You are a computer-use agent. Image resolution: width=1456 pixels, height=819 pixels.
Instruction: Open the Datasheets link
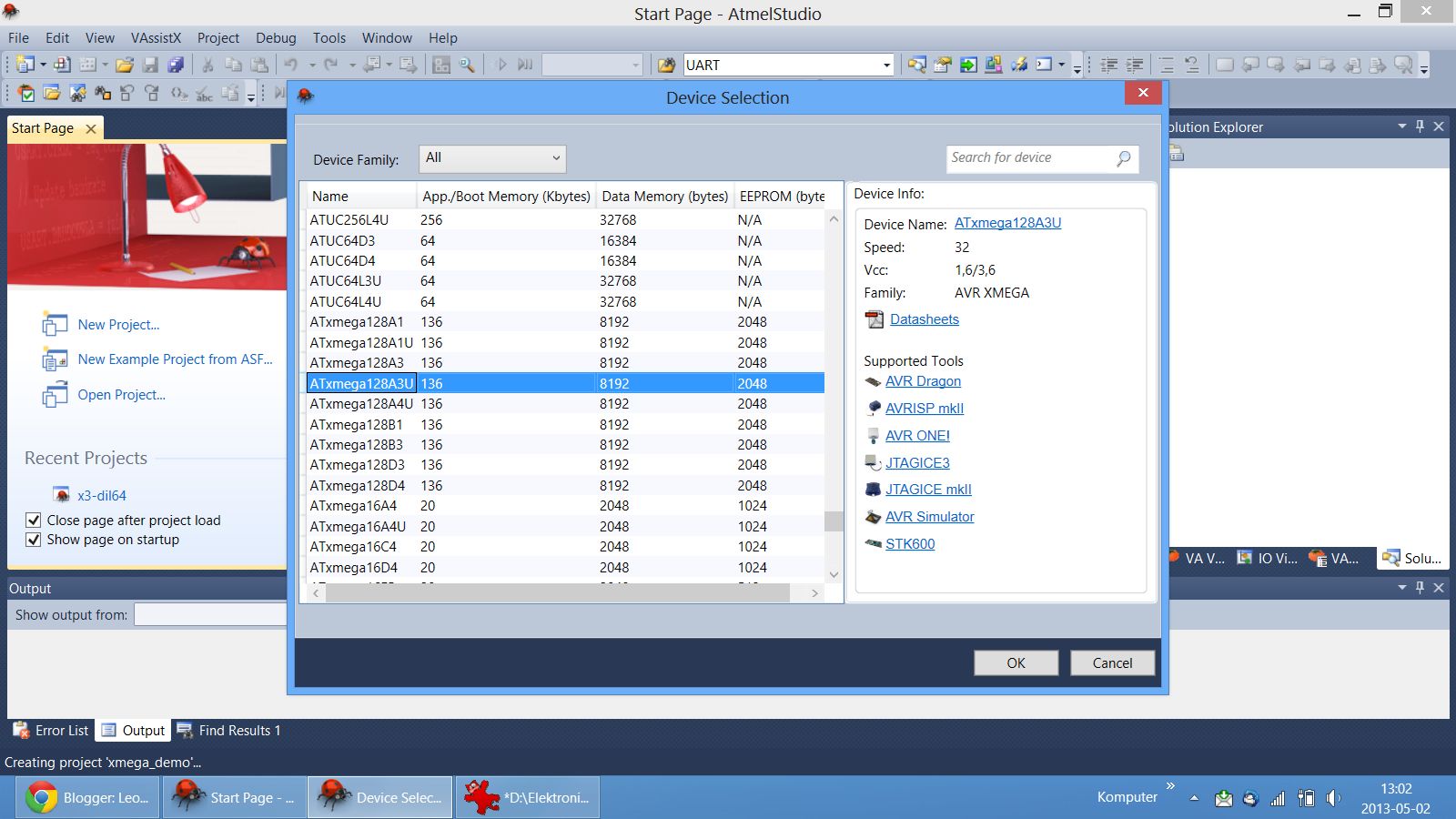(x=925, y=319)
